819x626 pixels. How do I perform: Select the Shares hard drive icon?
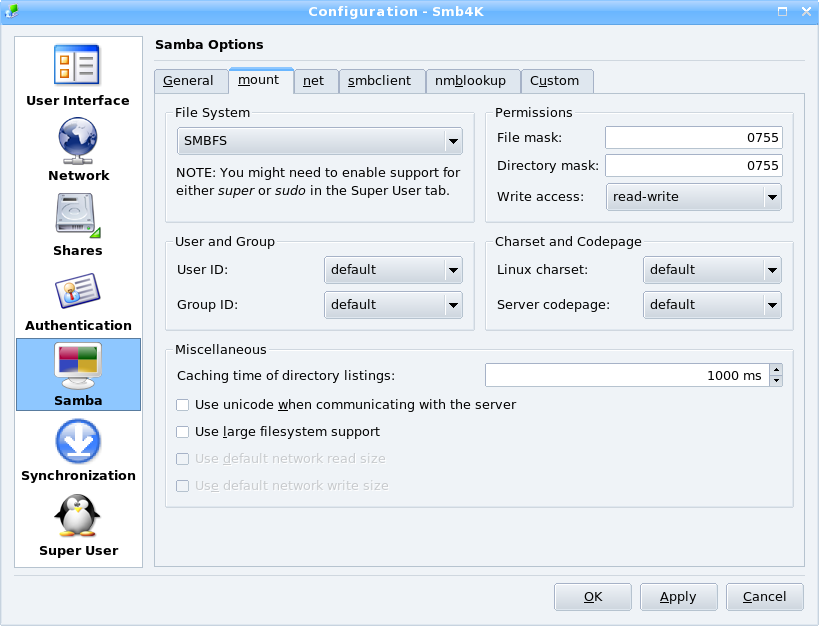coord(77,215)
